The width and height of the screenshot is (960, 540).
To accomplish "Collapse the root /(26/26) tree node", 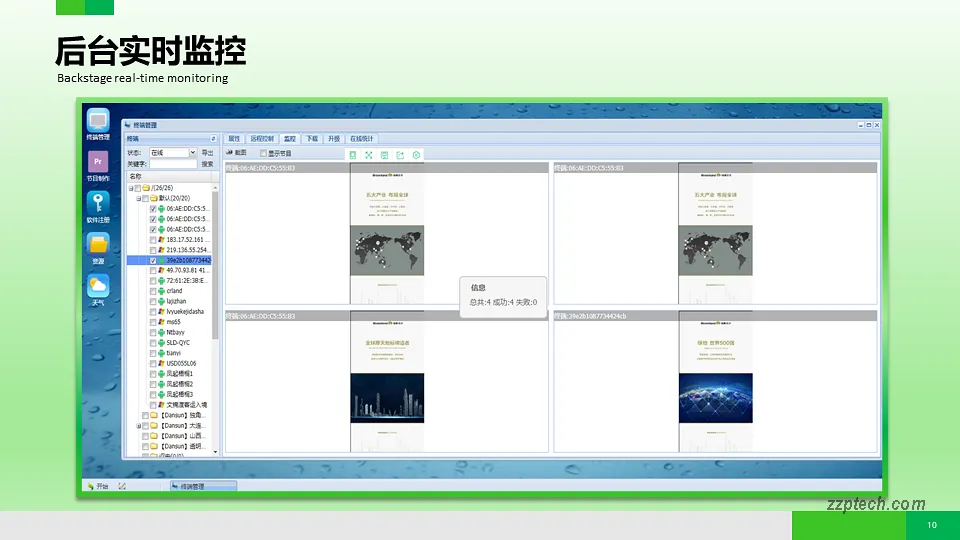I will [x=130, y=187].
